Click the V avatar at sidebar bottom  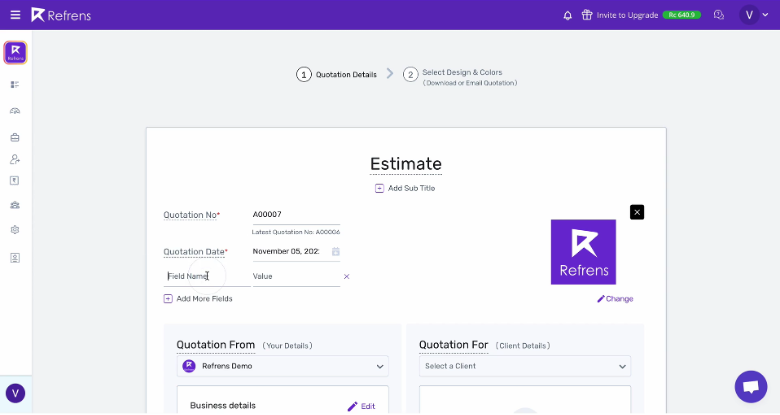pos(15,393)
